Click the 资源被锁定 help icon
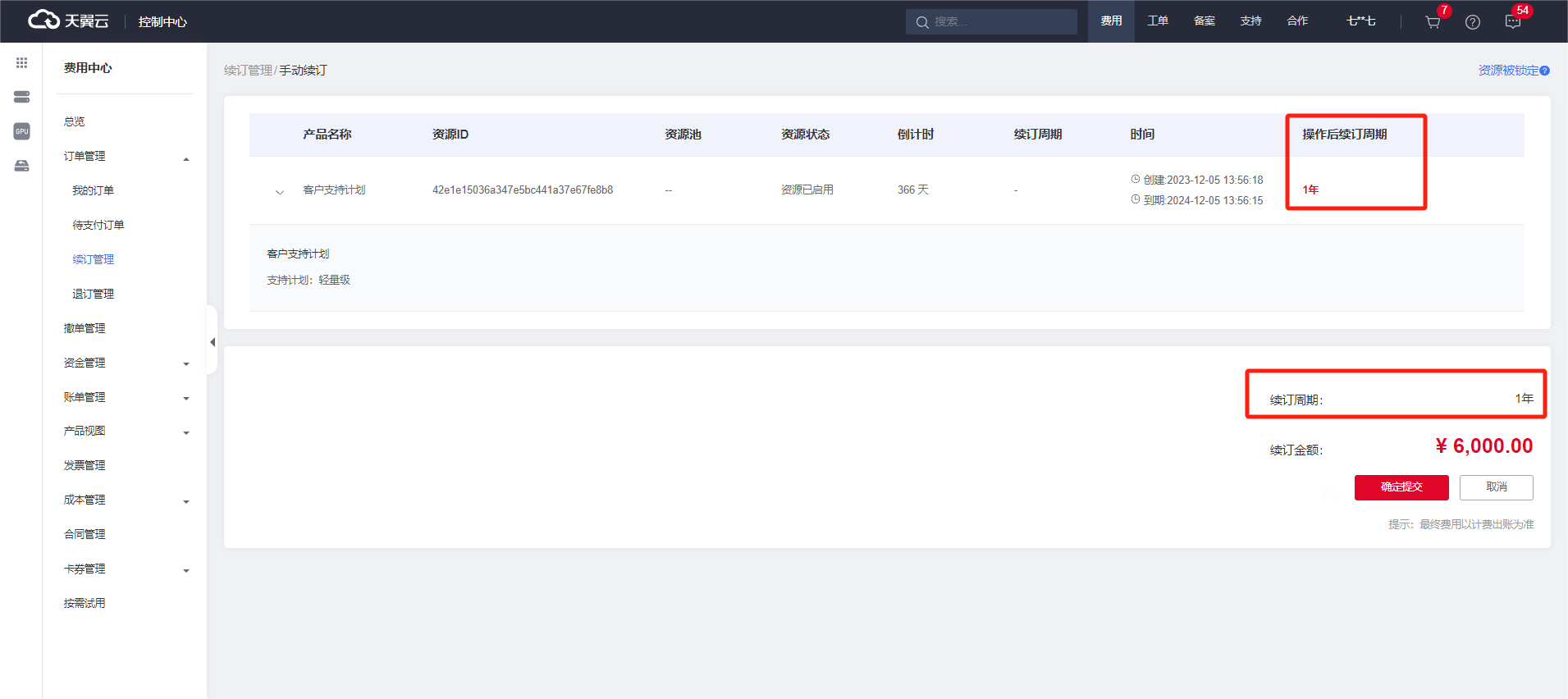This screenshot has height=699, width=1568. [x=1545, y=71]
